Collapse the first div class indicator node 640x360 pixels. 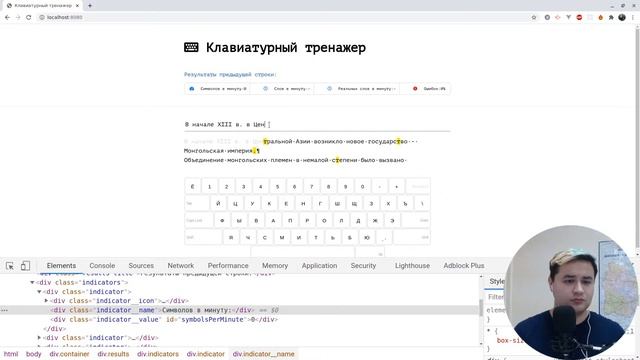coord(39,292)
